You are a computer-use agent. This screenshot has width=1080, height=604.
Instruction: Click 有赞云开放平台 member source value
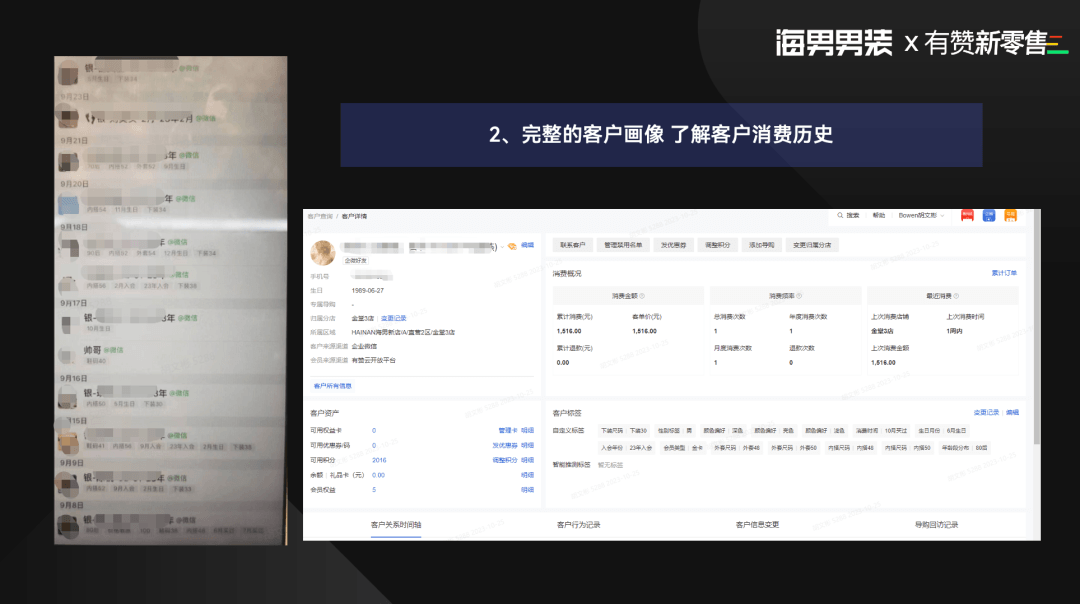tap(373, 360)
